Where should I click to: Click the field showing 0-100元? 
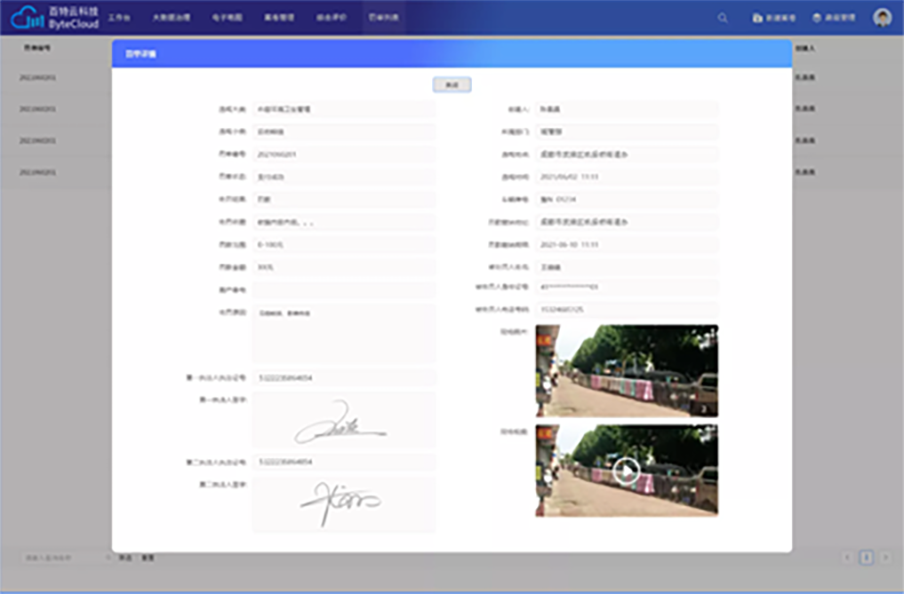tap(343, 244)
